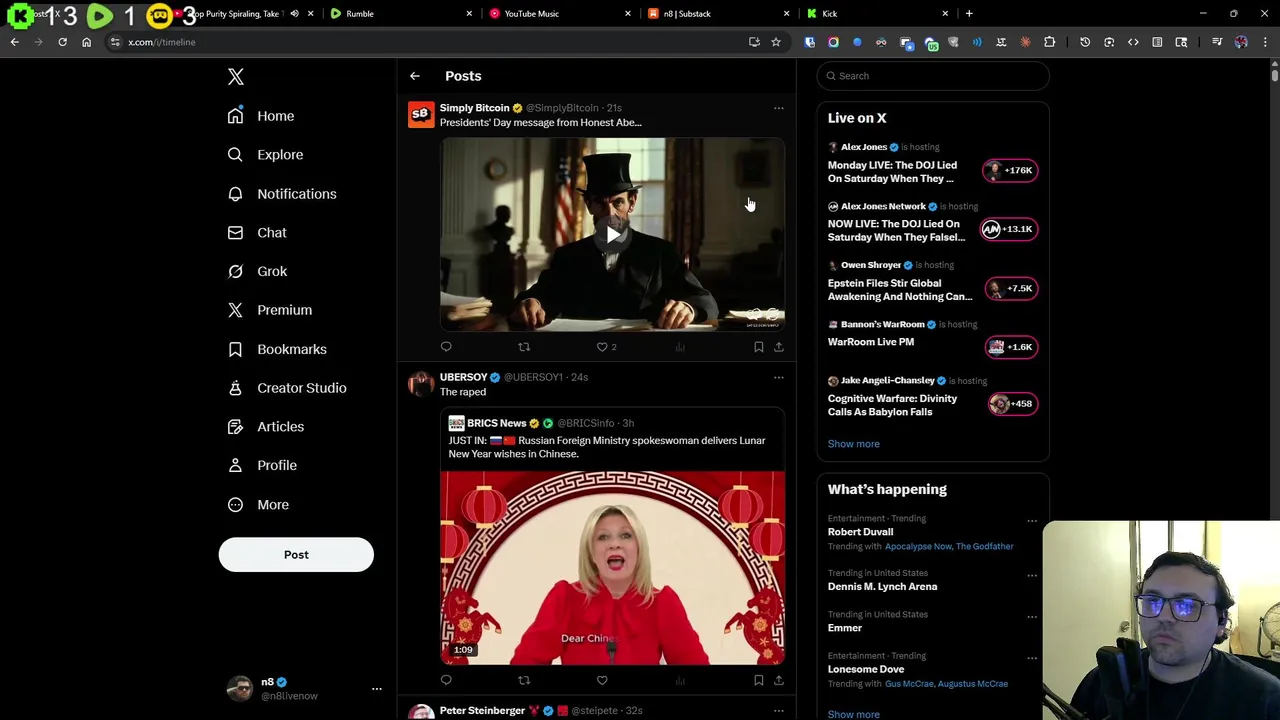The height and width of the screenshot is (720, 1280).
Task: Open options for Dennis M. Lynch Arena trend
Action: pyautogui.click(x=1031, y=575)
